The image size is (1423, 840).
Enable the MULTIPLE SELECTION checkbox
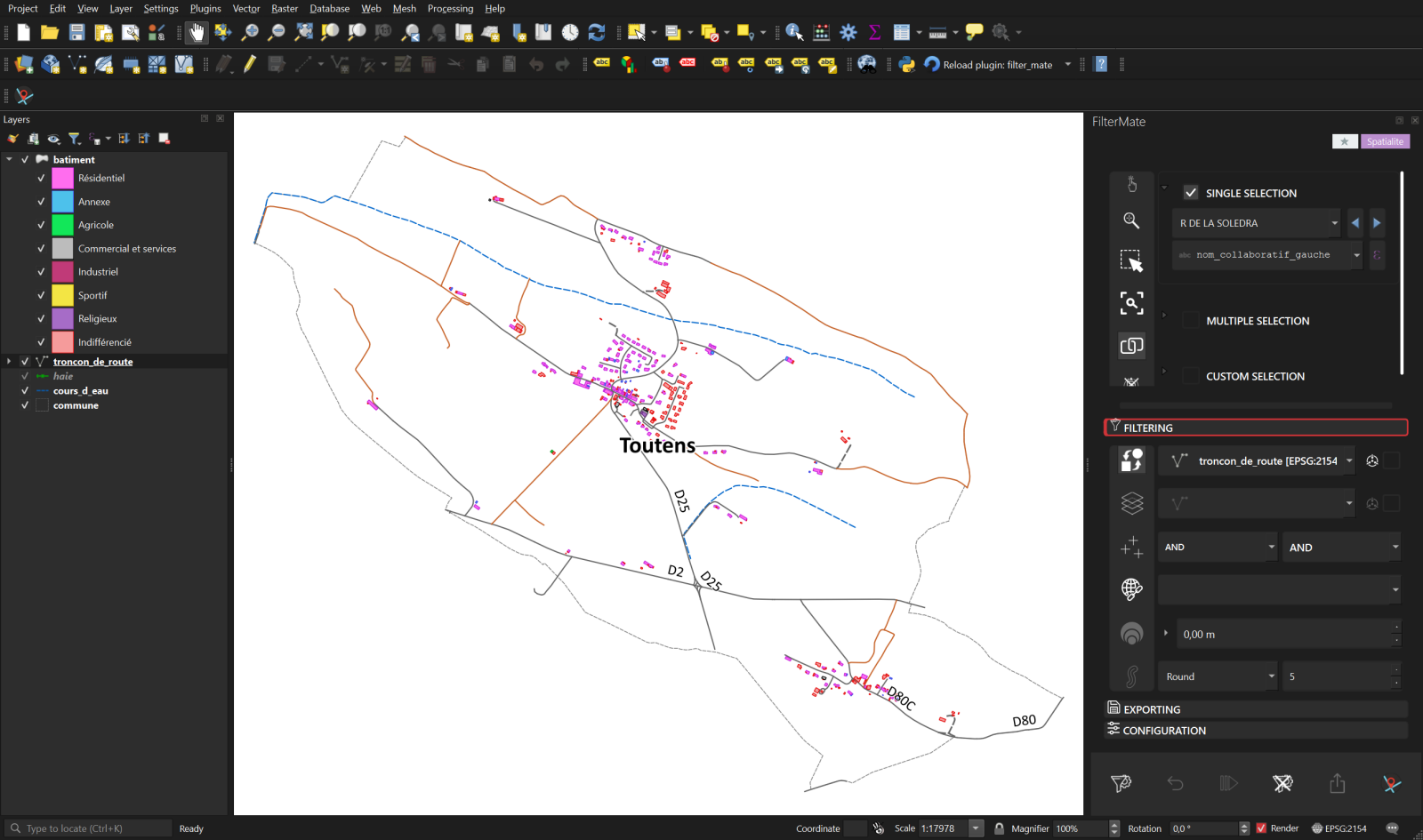[1191, 321]
